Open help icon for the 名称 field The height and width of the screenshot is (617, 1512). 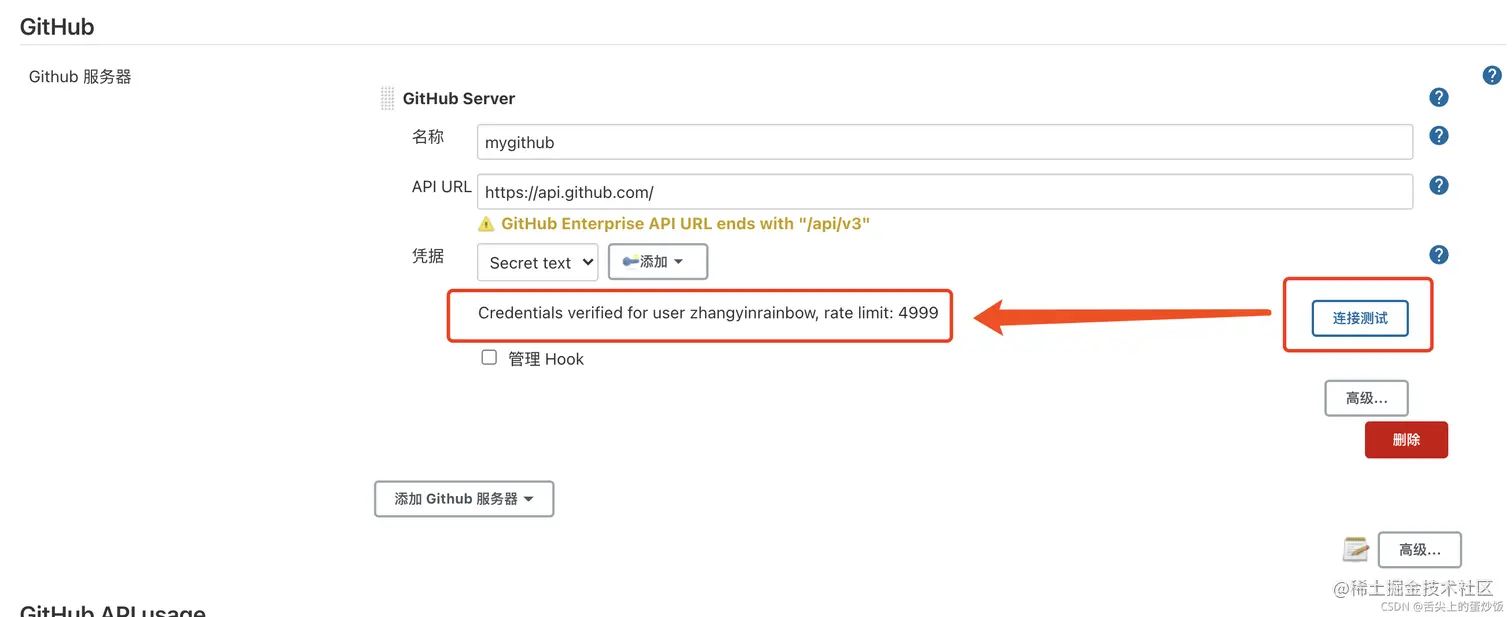pos(1439,136)
